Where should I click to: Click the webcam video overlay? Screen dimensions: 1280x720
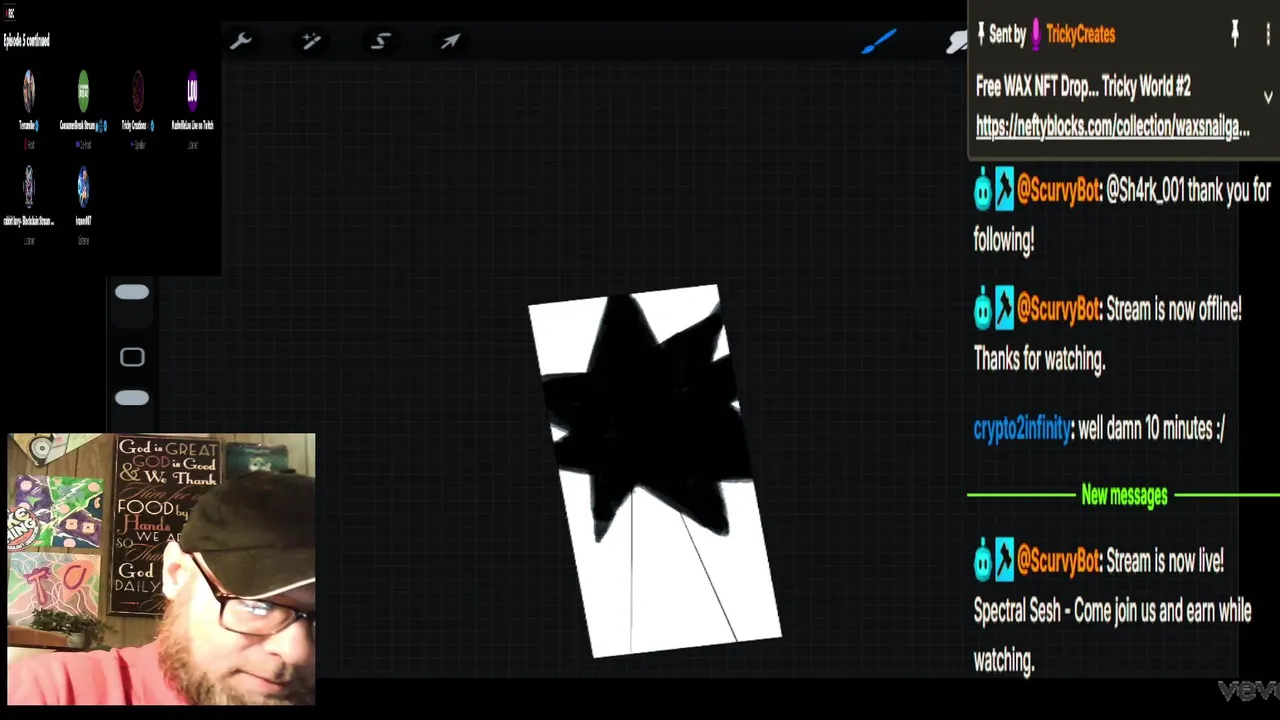(161, 569)
